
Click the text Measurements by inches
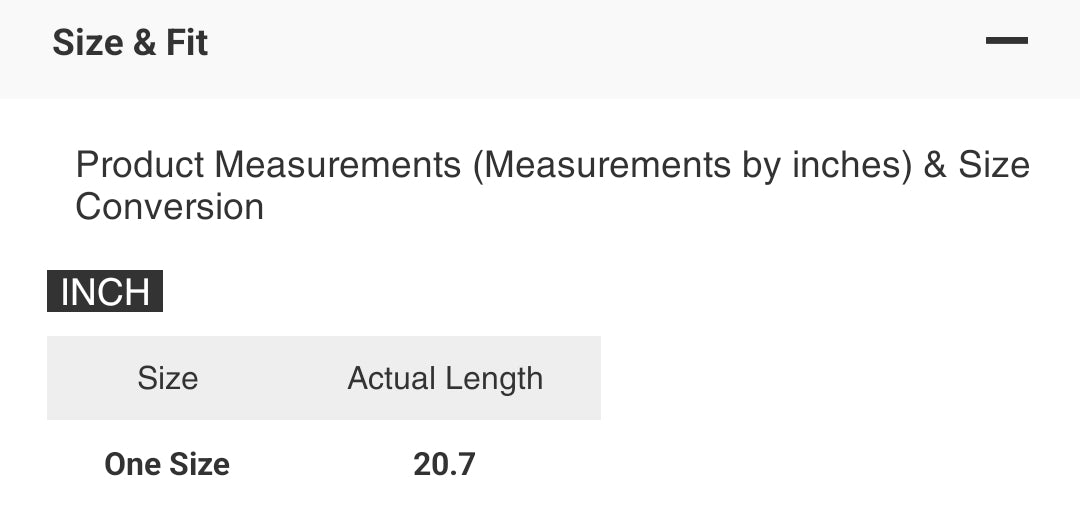(x=691, y=165)
